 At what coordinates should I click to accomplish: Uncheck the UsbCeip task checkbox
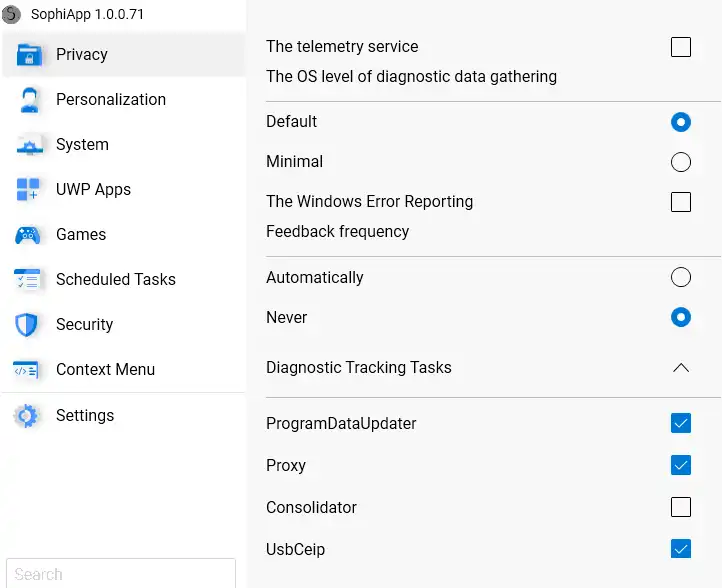point(681,549)
